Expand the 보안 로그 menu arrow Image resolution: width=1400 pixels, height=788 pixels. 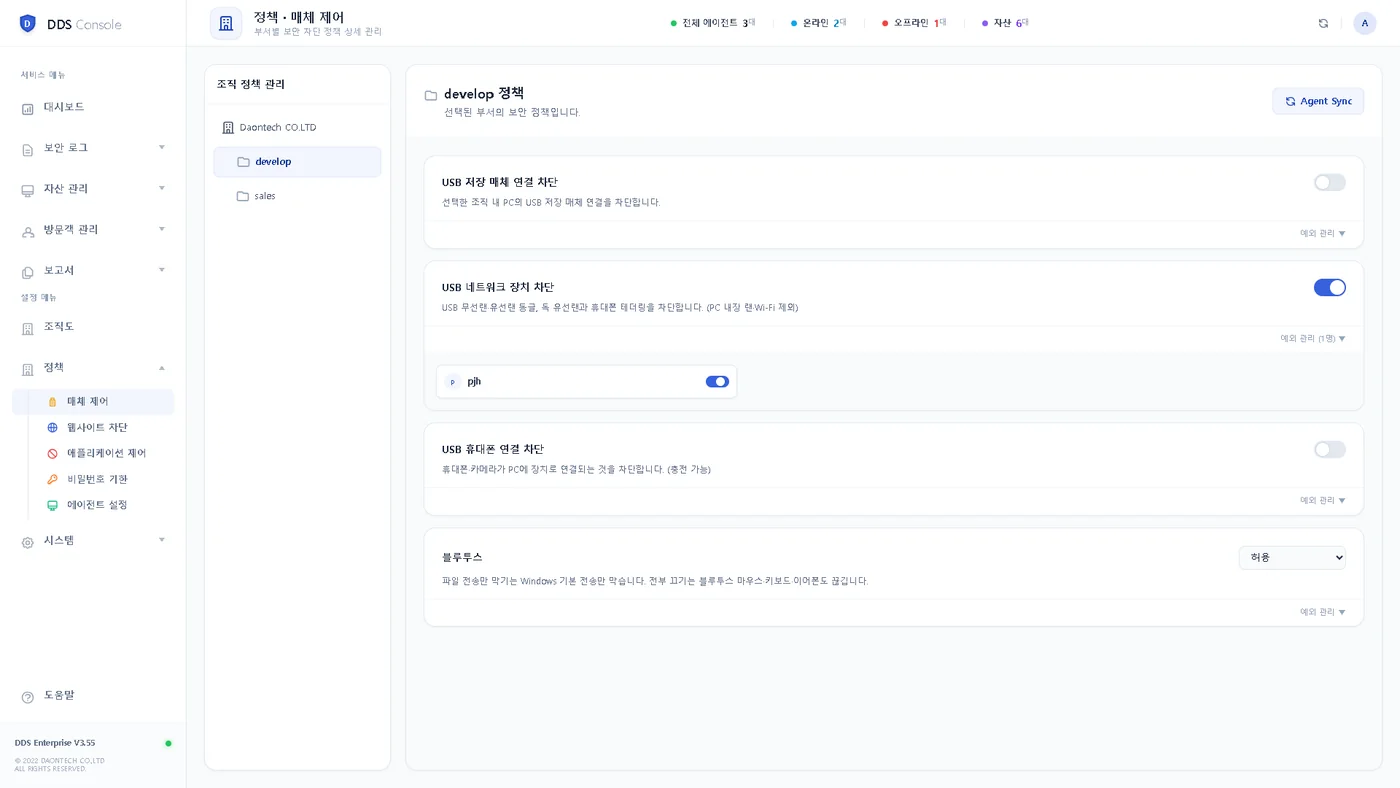click(162, 148)
